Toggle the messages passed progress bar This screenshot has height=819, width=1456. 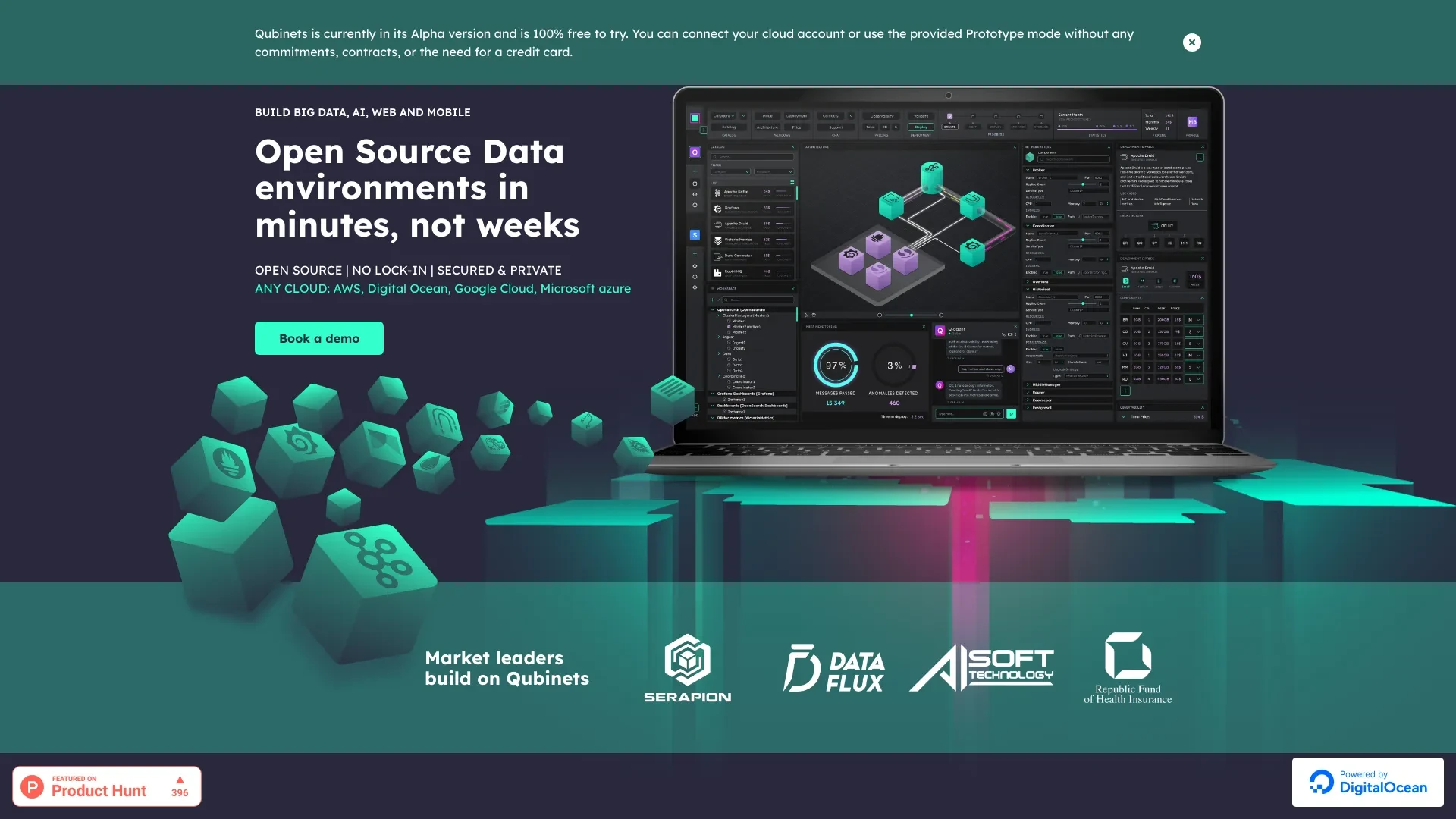point(834,364)
